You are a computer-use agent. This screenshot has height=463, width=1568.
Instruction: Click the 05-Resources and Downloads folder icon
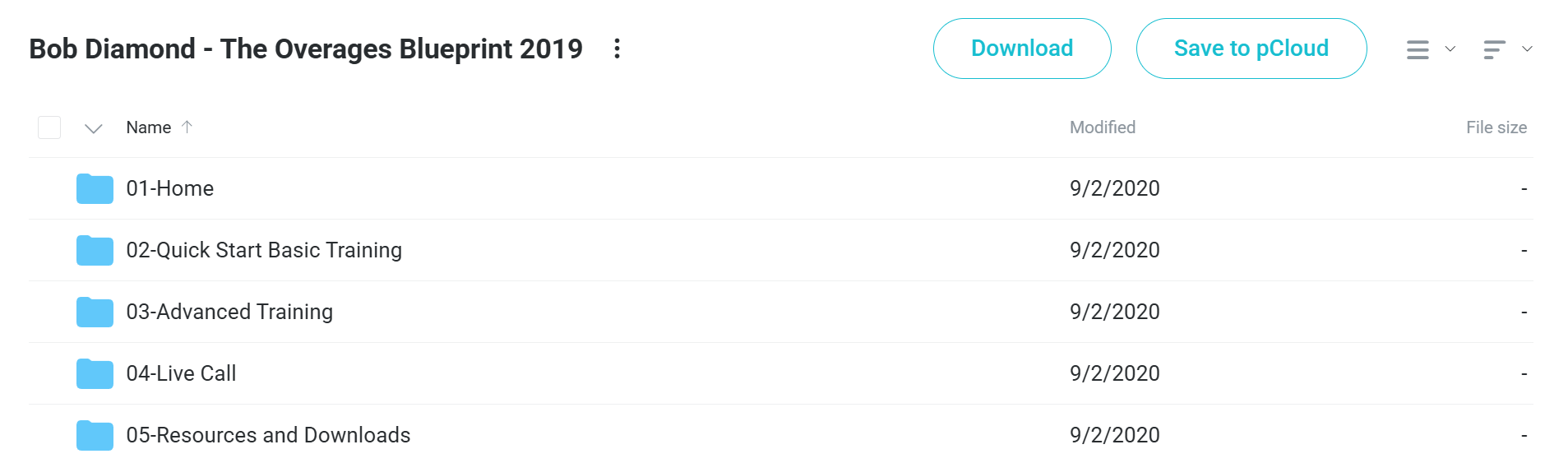[x=95, y=435]
